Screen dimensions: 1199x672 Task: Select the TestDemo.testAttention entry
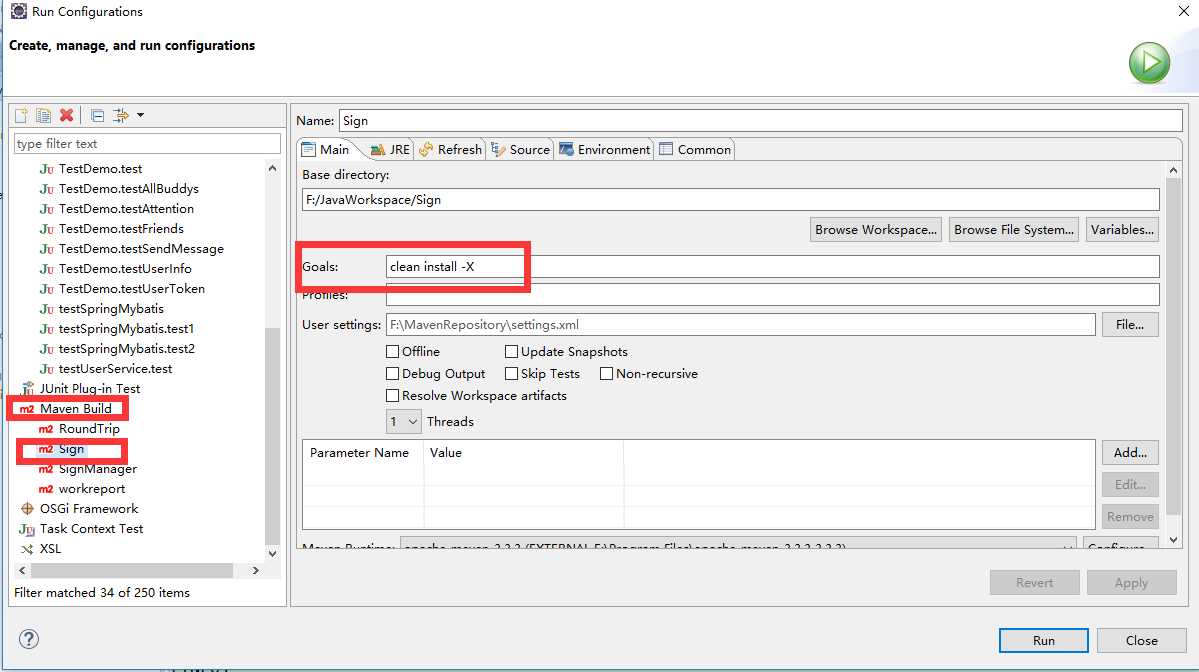(x=126, y=209)
